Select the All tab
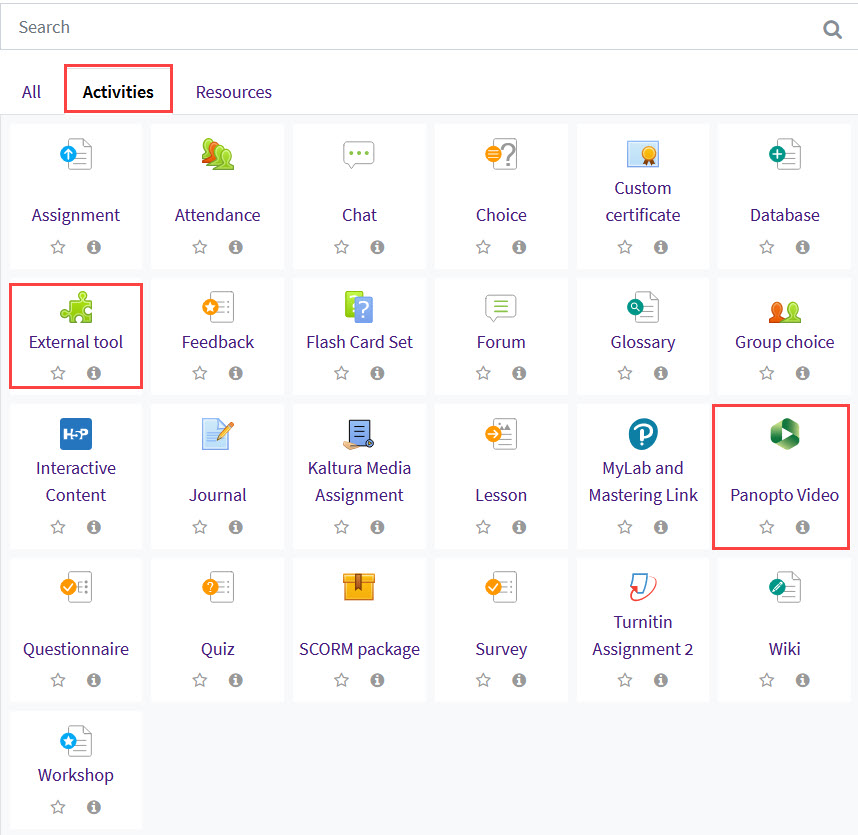858x835 pixels. [31, 91]
